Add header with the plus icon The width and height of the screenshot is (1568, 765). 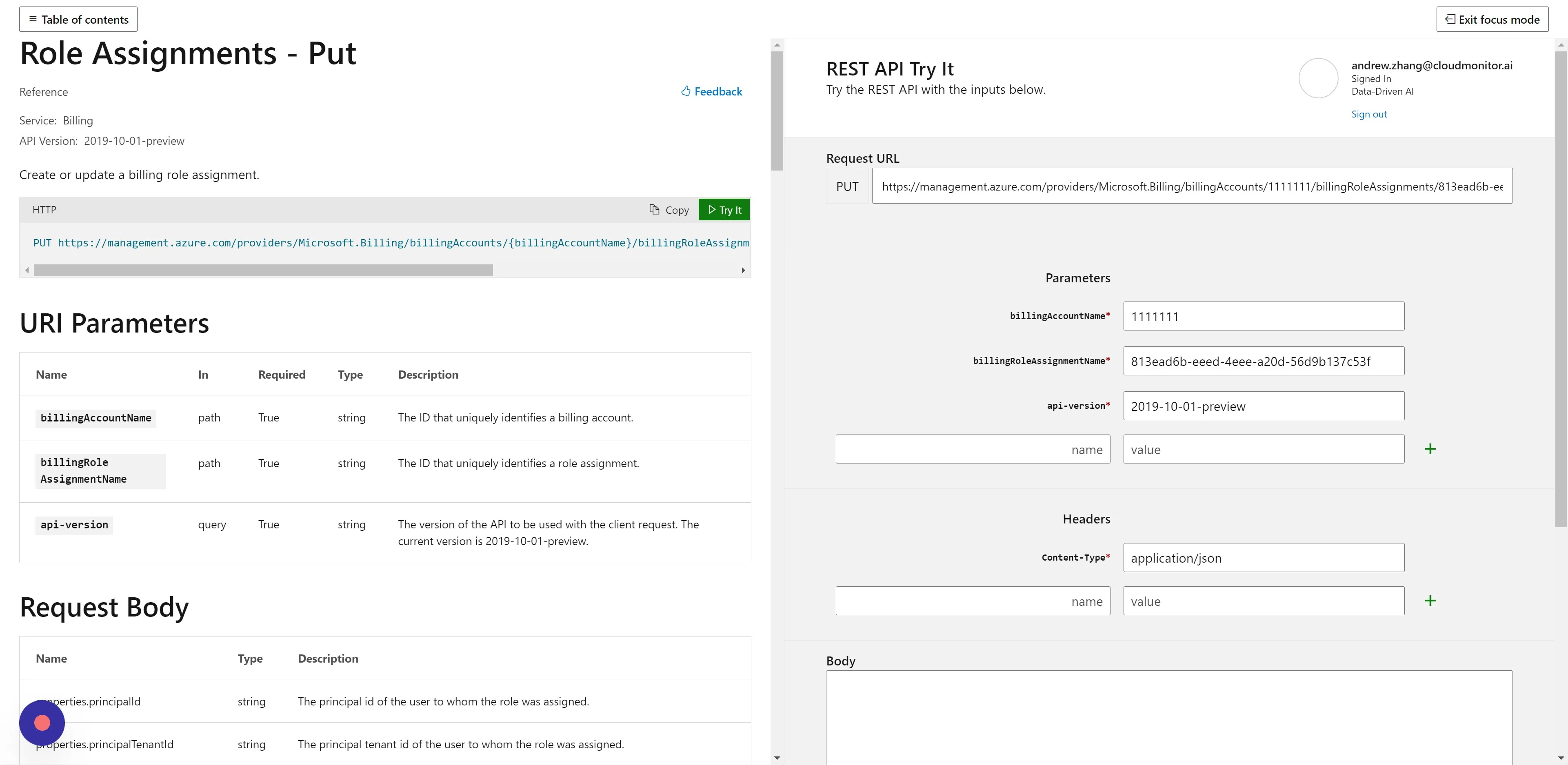click(x=1430, y=601)
